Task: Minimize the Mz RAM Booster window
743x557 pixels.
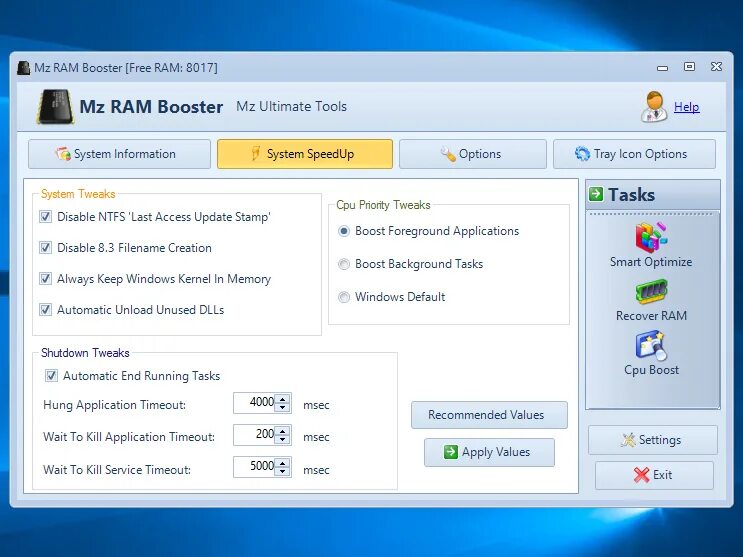Action: [x=662, y=68]
